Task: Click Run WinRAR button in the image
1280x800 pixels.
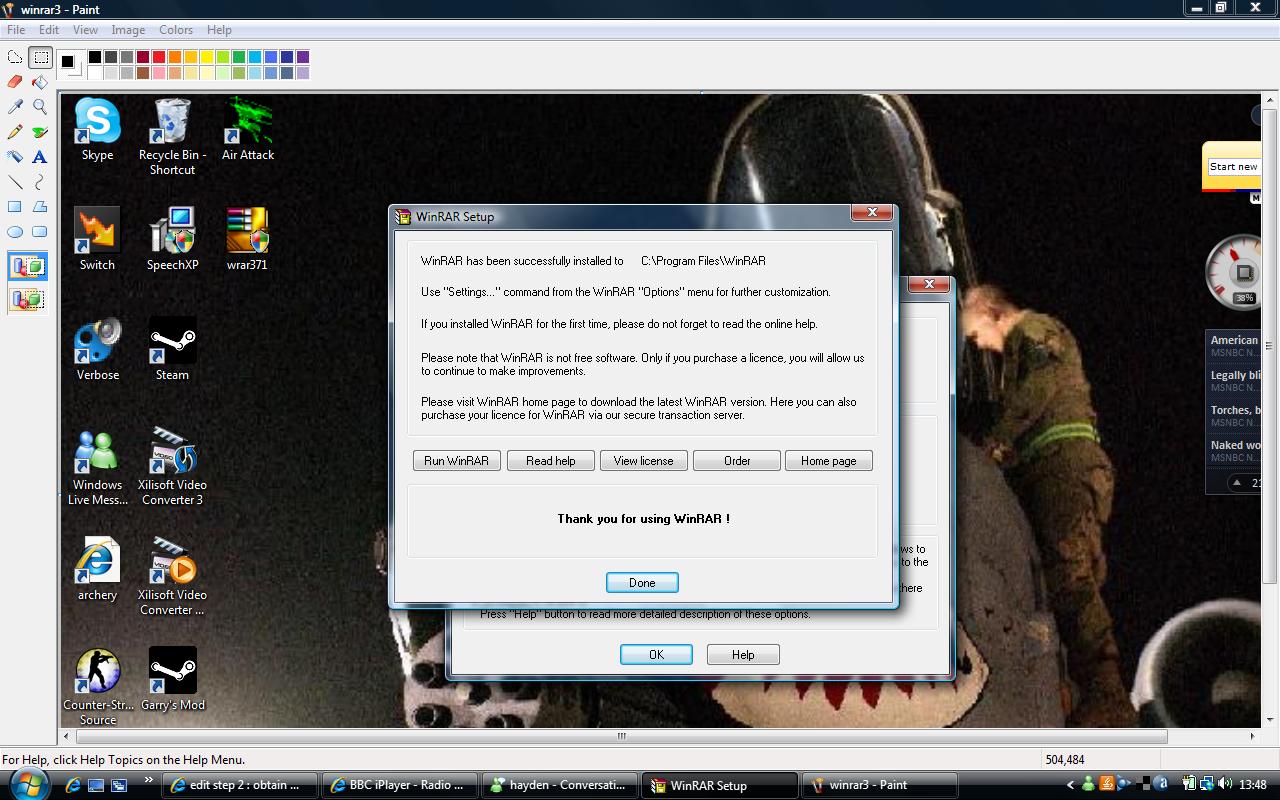Action: 456,461
